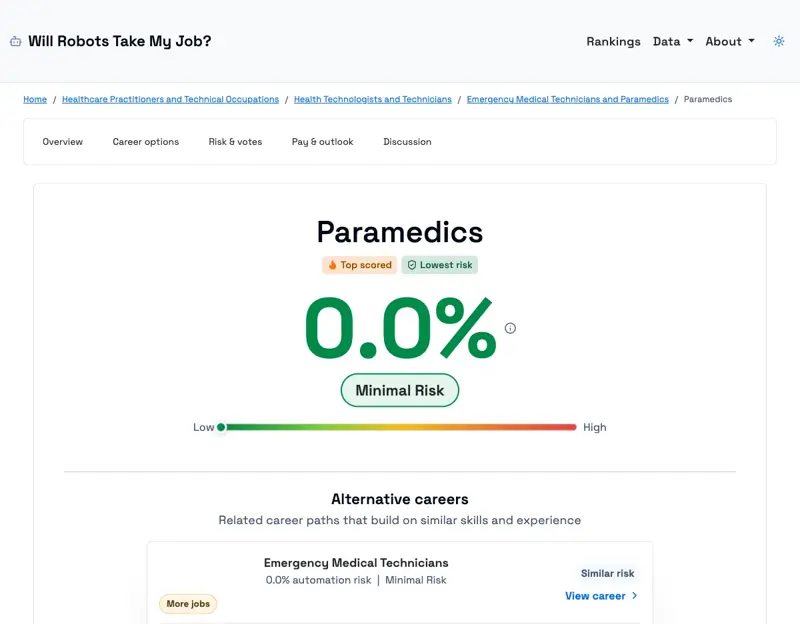The height and width of the screenshot is (624, 800).
Task: Click the More jobs tag
Action: pos(188,604)
